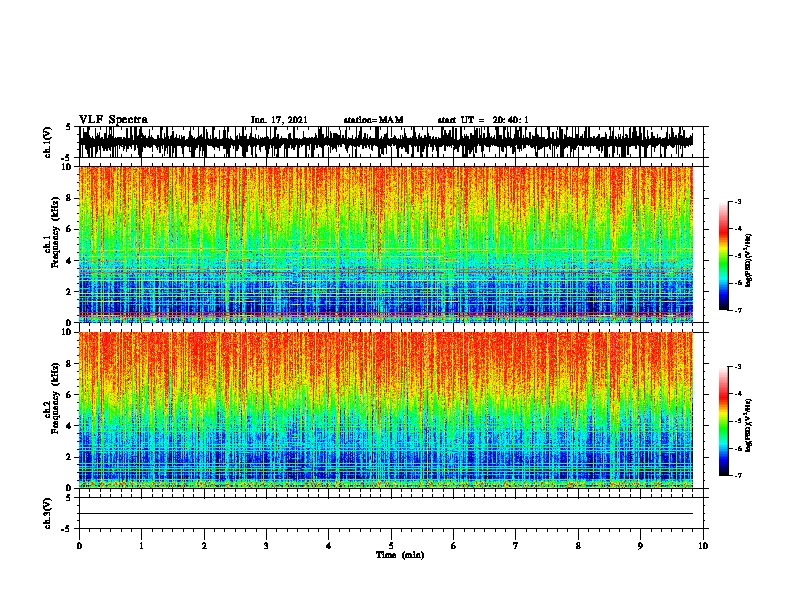Click the "station=MAM" header label
Image resolution: width=792 pixels, height=612 pixels.
[373, 120]
